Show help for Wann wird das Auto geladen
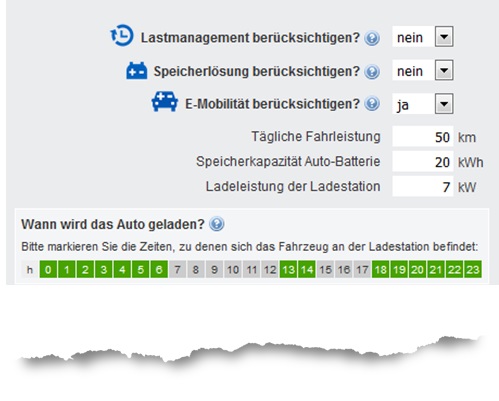 click(217, 224)
